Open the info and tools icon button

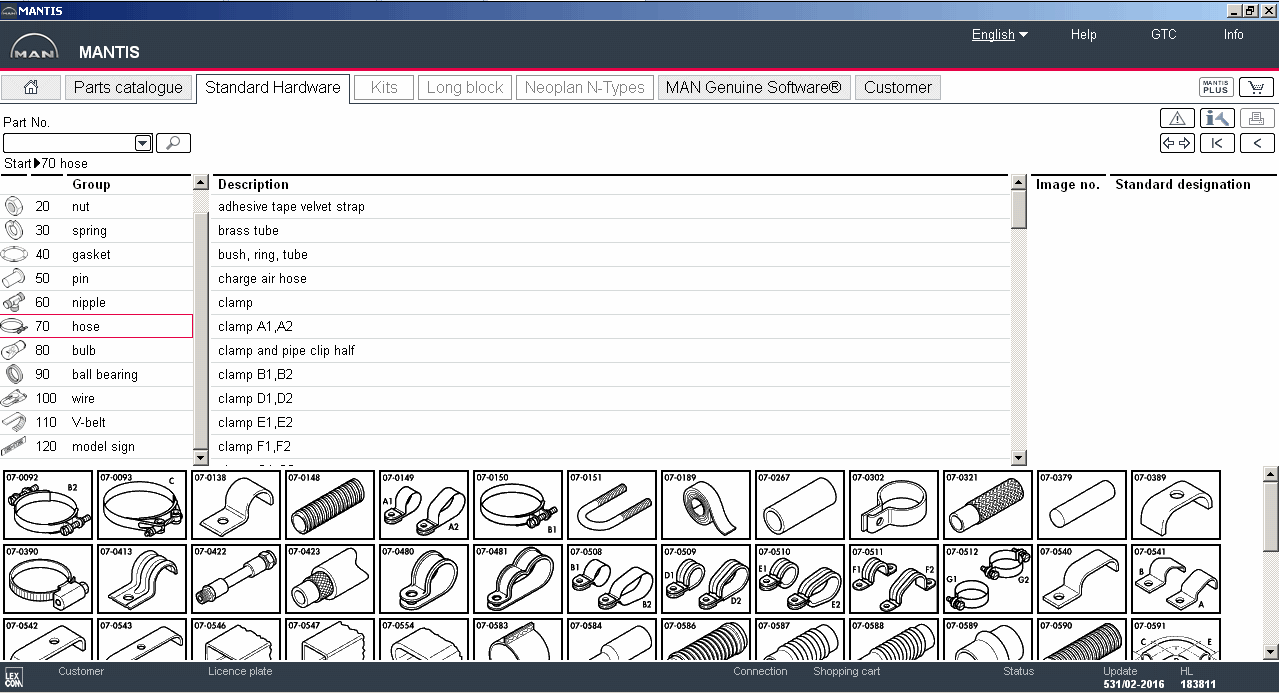1217,118
